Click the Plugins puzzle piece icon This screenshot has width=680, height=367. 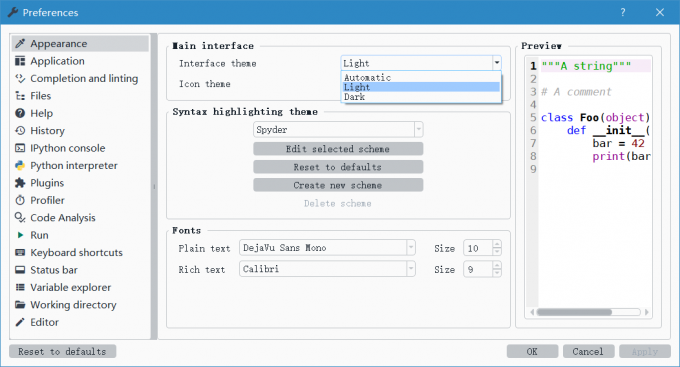click(x=20, y=183)
